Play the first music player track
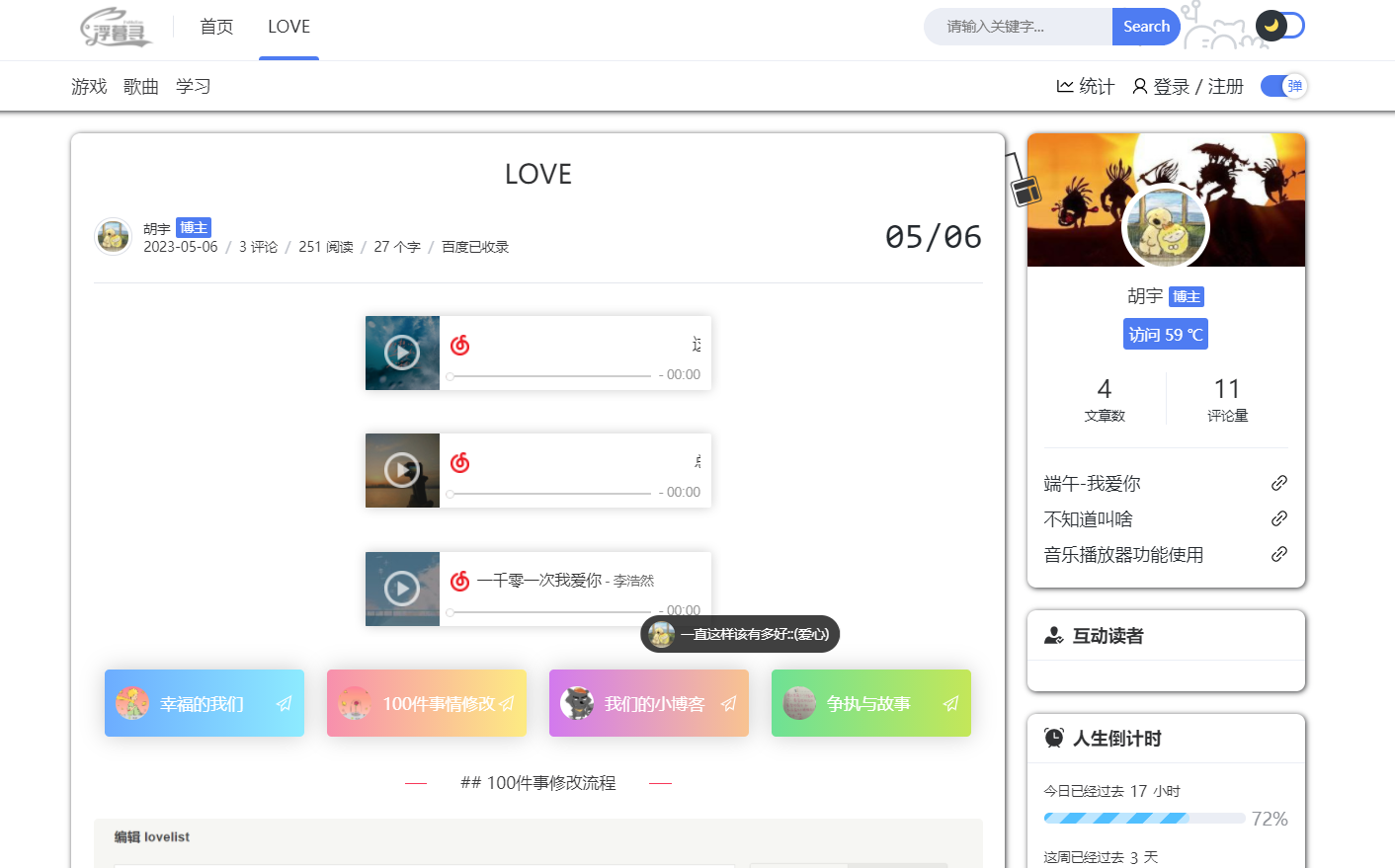The height and width of the screenshot is (868, 1395). click(x=402, y=353)
